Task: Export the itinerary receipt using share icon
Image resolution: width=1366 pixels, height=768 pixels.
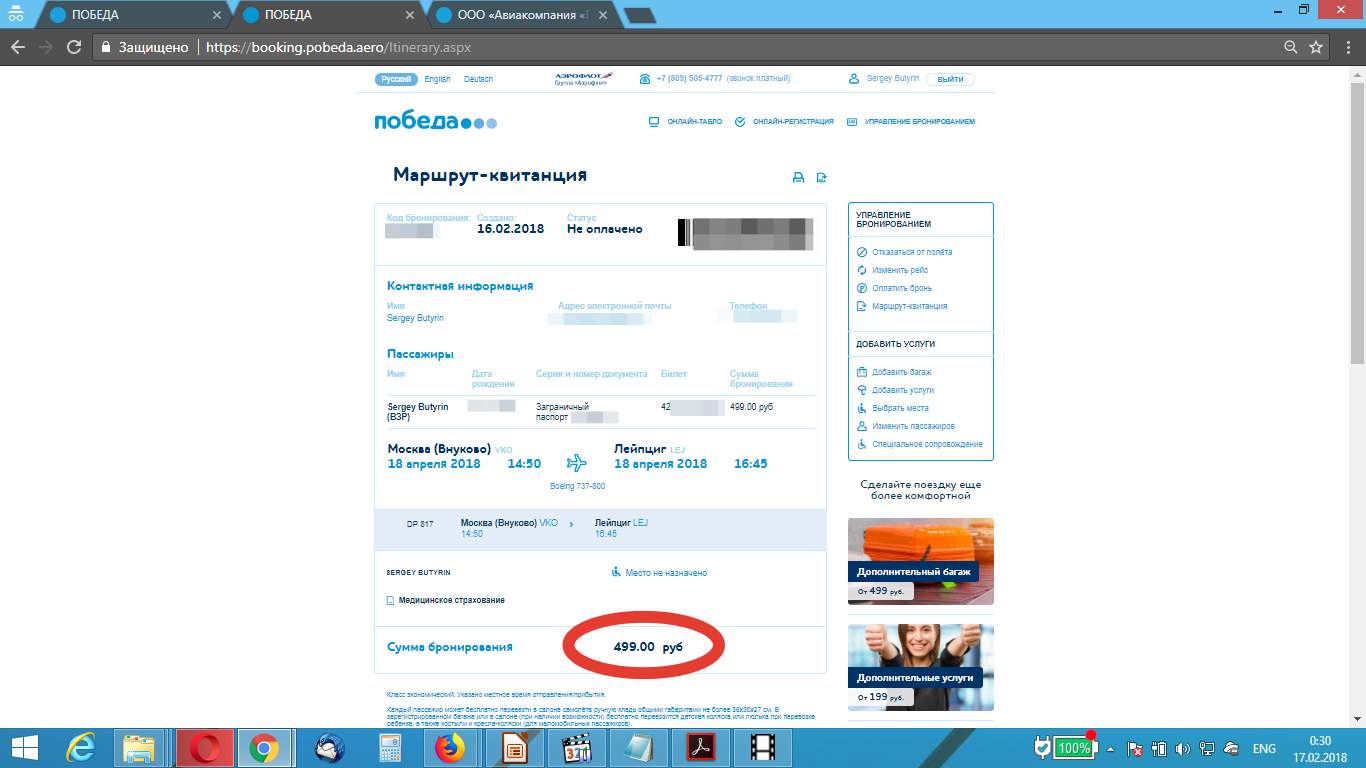Action: tap(822, 178)
